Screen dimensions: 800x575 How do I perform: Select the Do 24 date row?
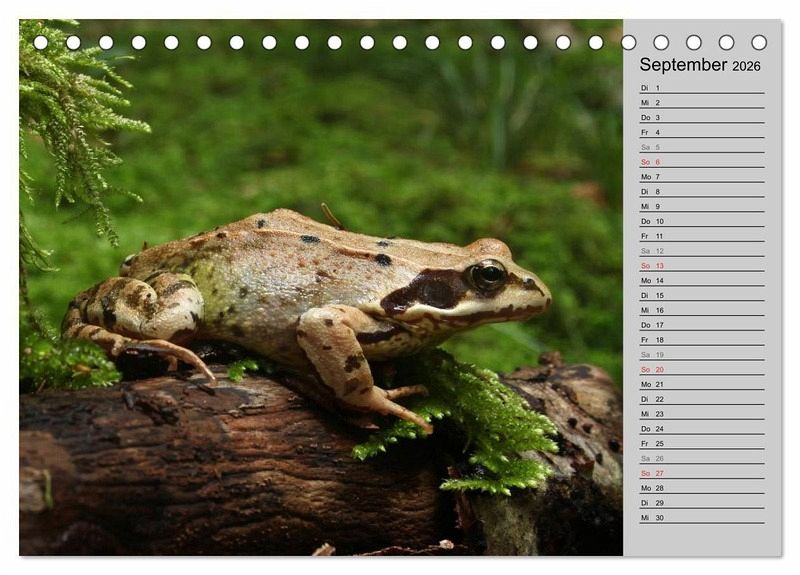point(701,428)
